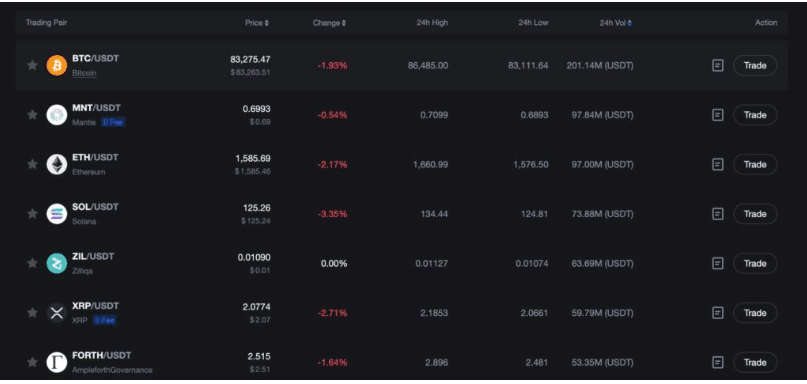Click the 24h High column header
This screenshot has height=384, width=807.
pos(432,23)
